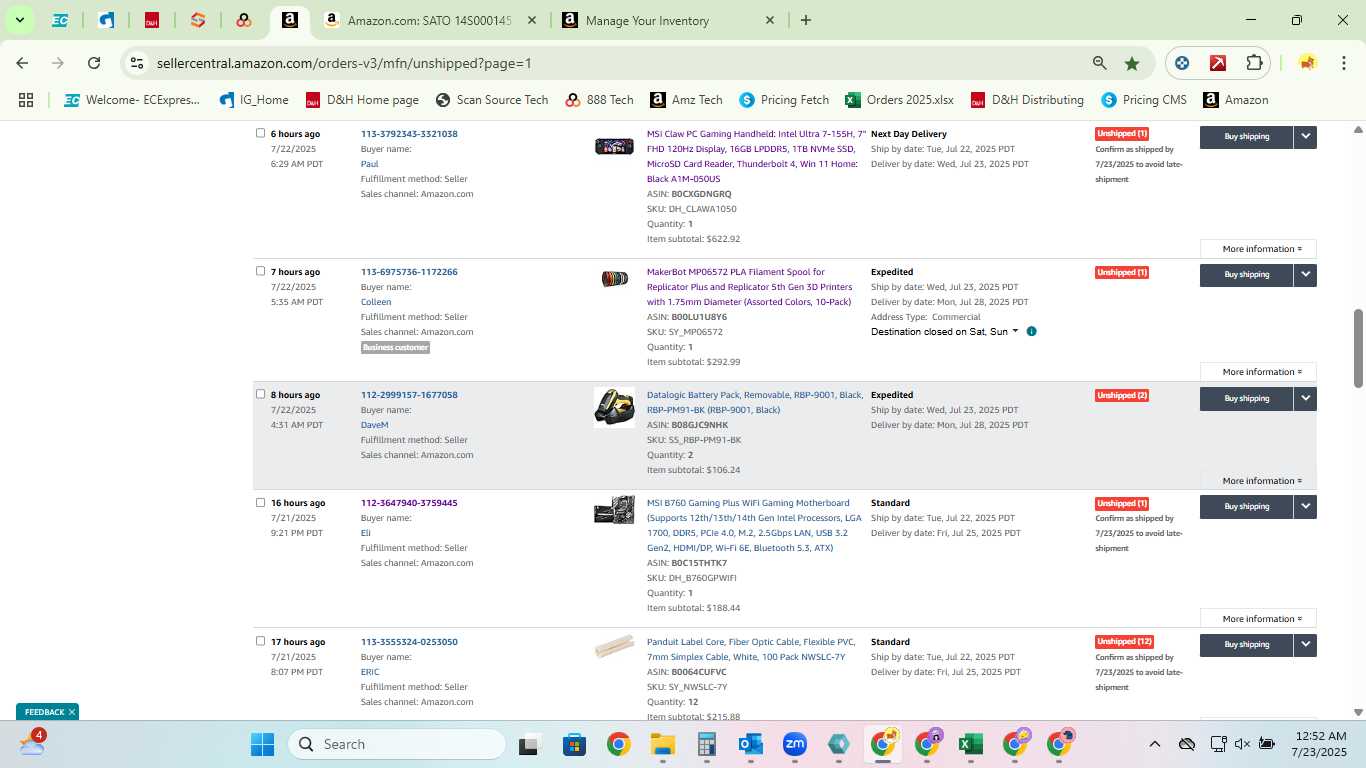Bookmark this page with the star icon
The height and width of the screenshot is (768, 1366).
point(1132,63)
